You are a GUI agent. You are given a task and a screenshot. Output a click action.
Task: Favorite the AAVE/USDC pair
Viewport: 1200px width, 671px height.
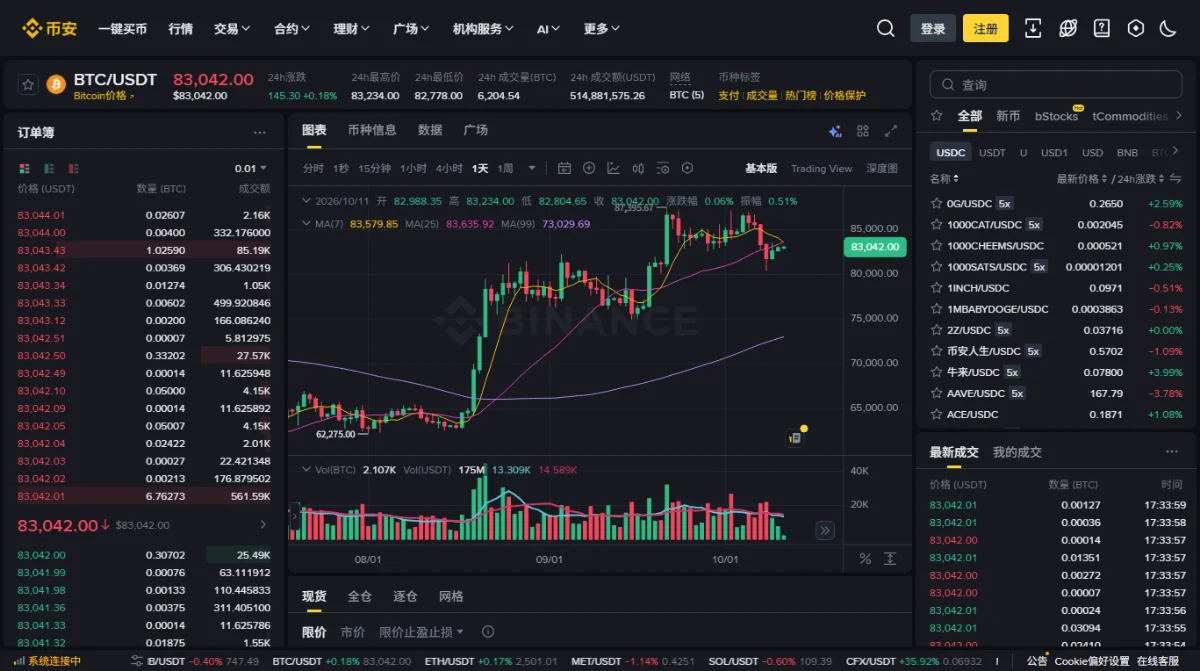[936, 393]
